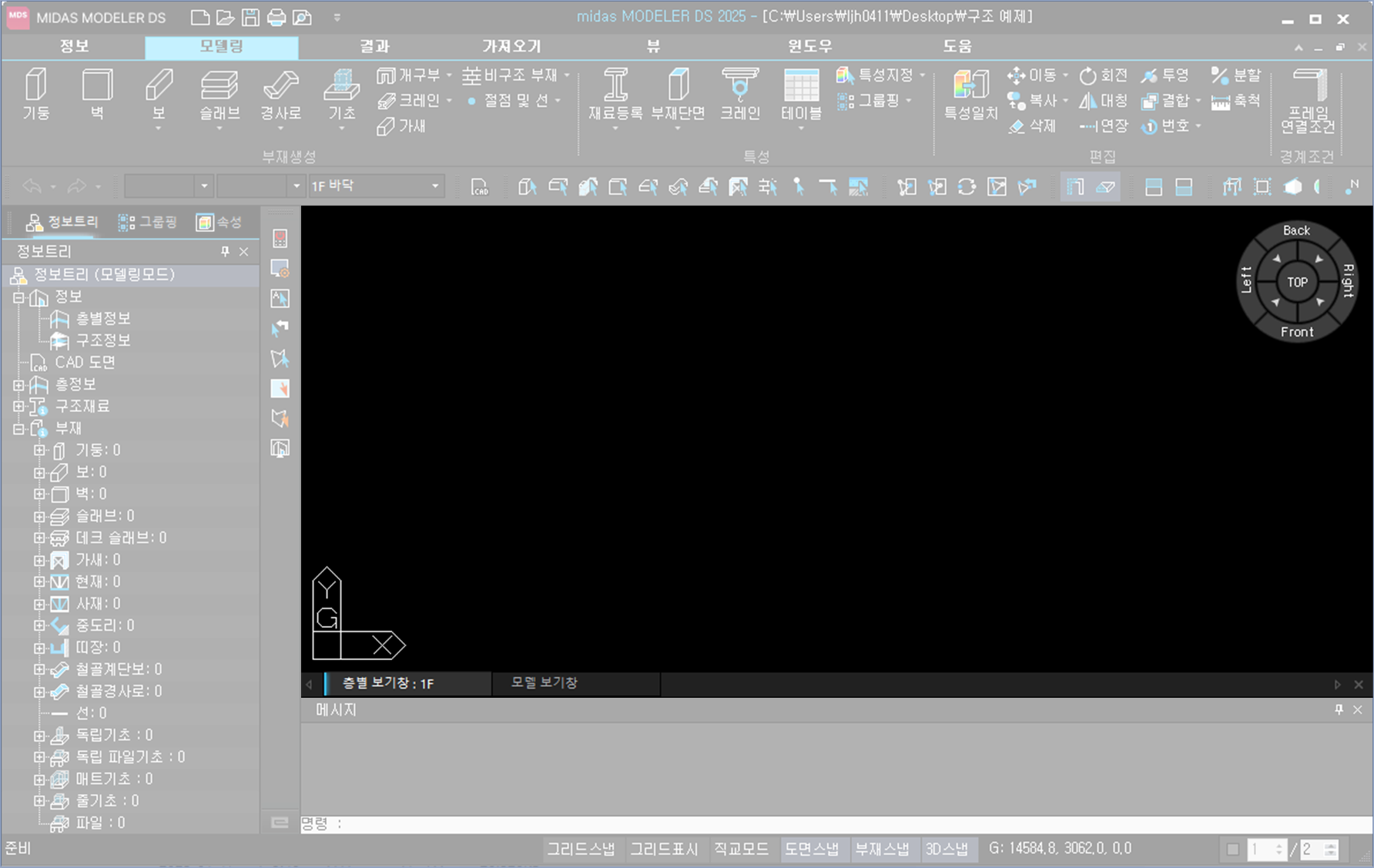Click the open folder icon in title bar
Viewport: 1374px width, 868px height.
coord(225,17)
